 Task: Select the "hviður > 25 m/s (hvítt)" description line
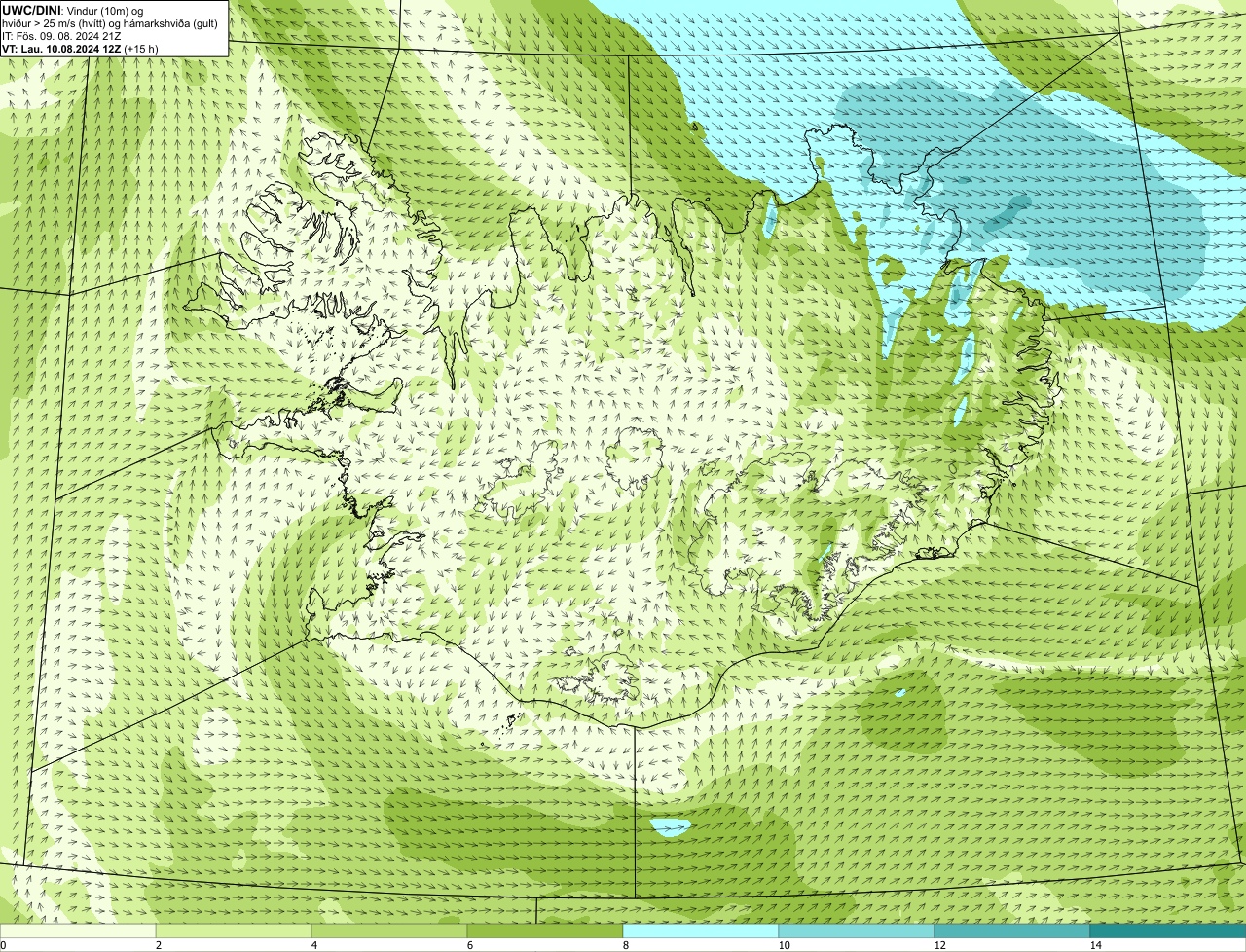[x=111, y=22]
